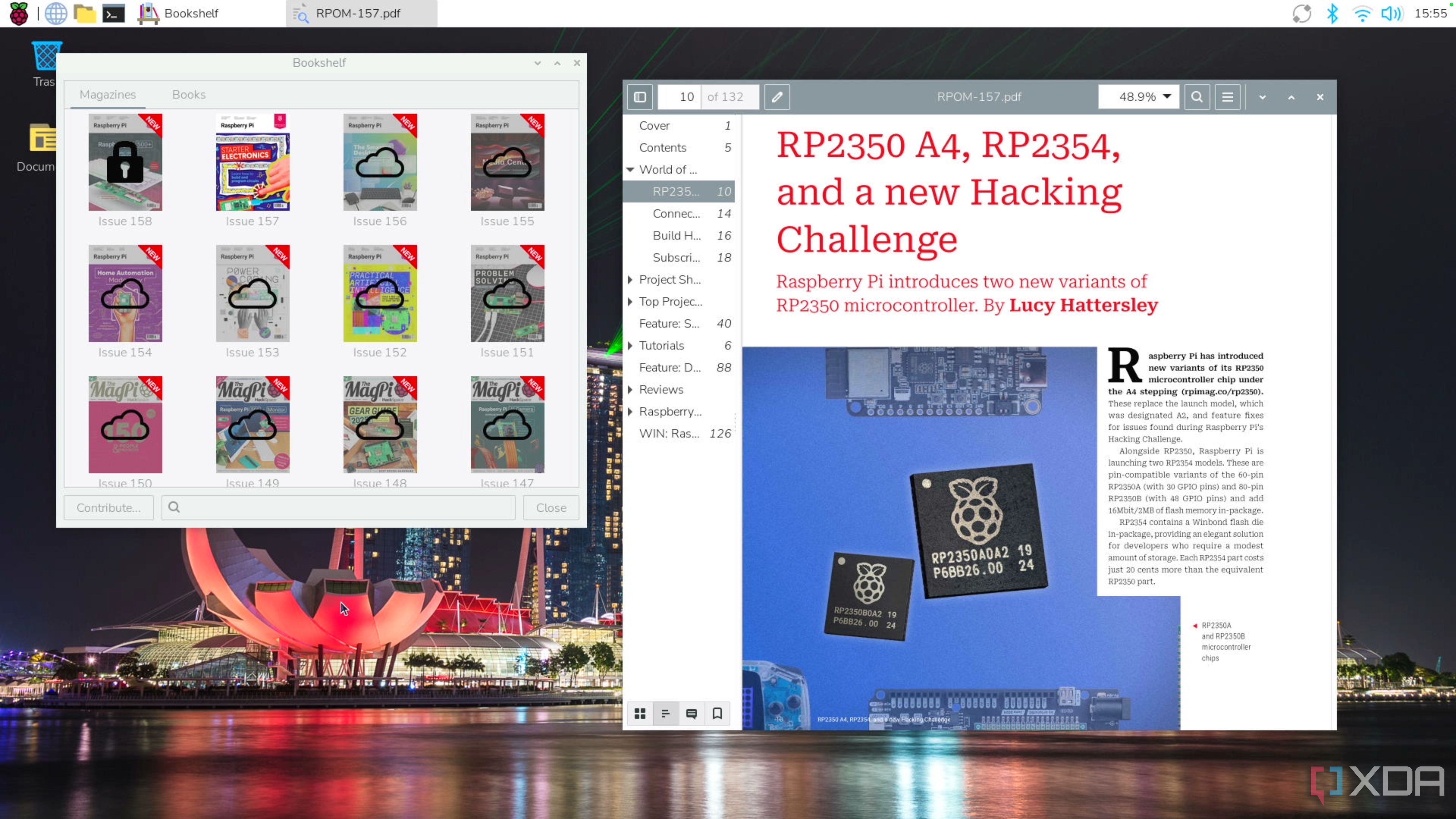Toggle the PDF viewer sidebar panel
1456x819 pixels.
point(640,97)
